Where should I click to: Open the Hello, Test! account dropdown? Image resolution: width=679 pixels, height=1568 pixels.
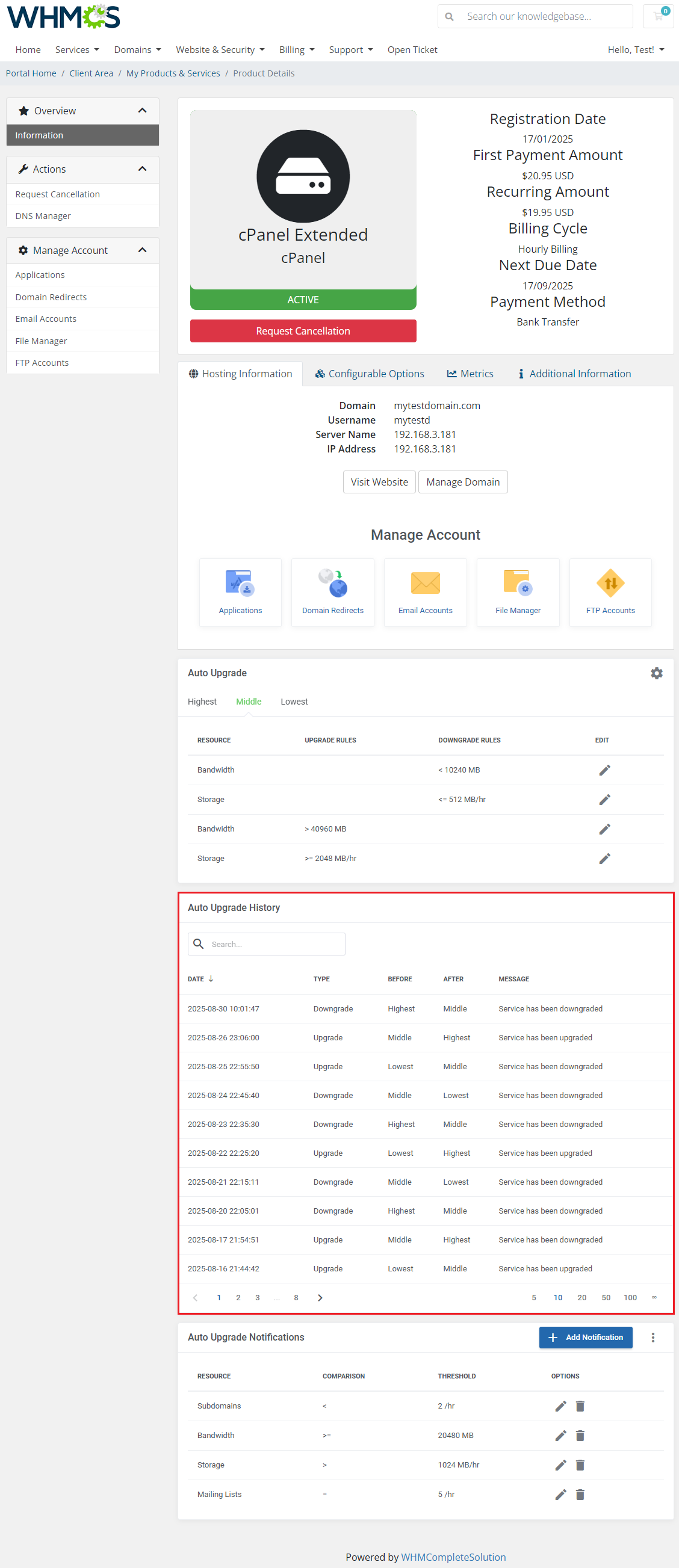[636, 50]
